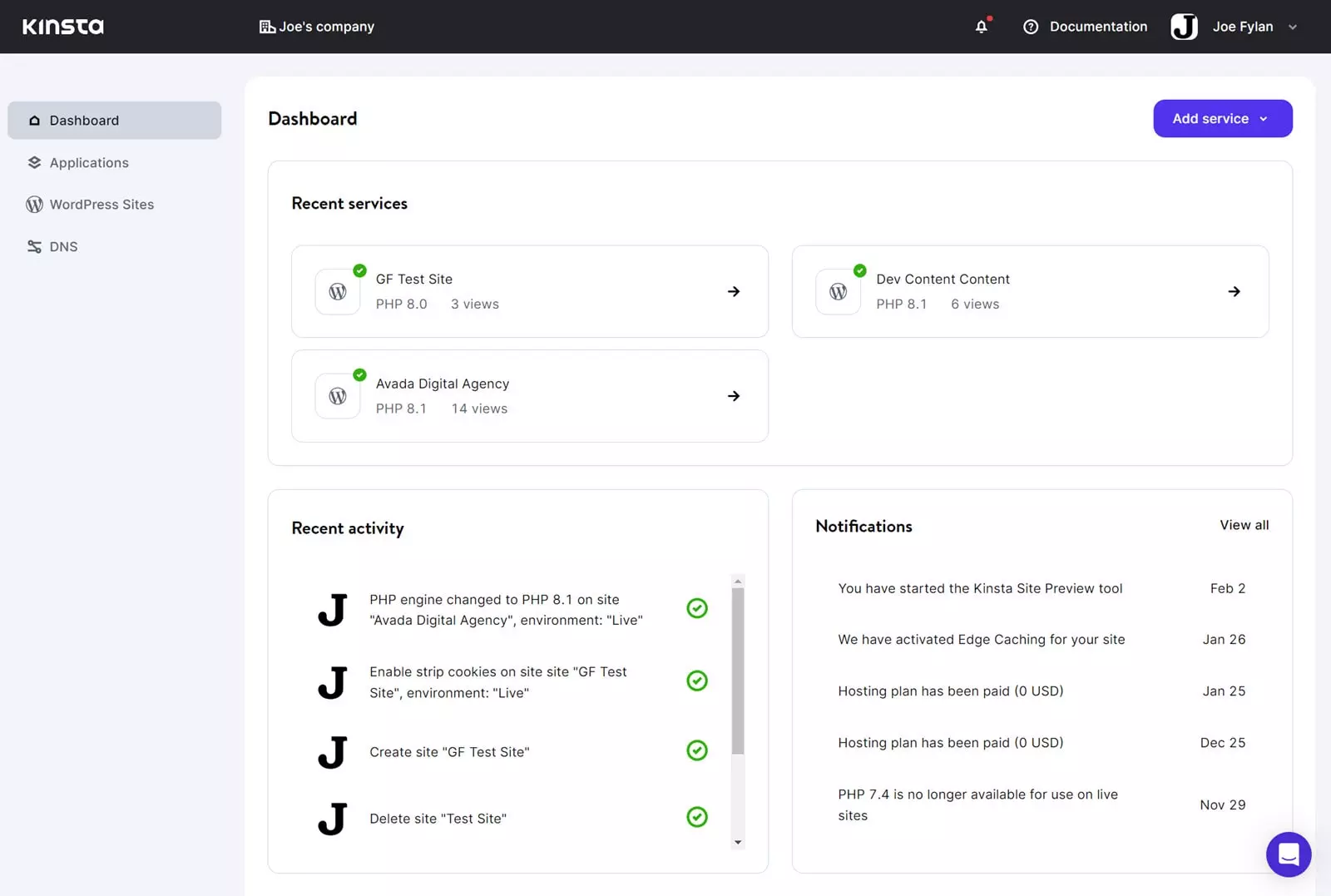Click avatar beside PHP engine changed activity
The image size is (1331, 896).
pos(333,610)
